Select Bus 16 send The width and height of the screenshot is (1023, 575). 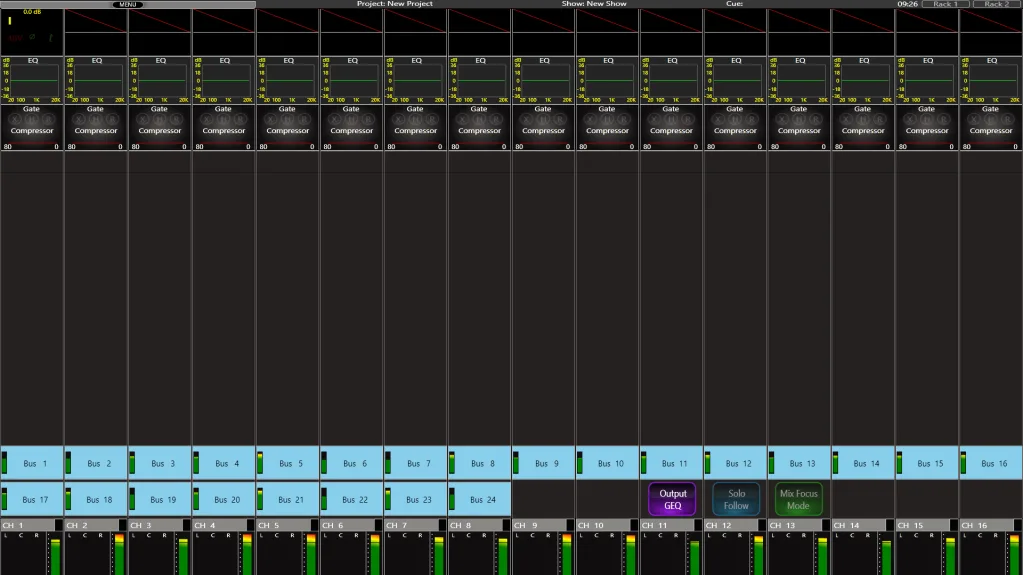(991, 463)
